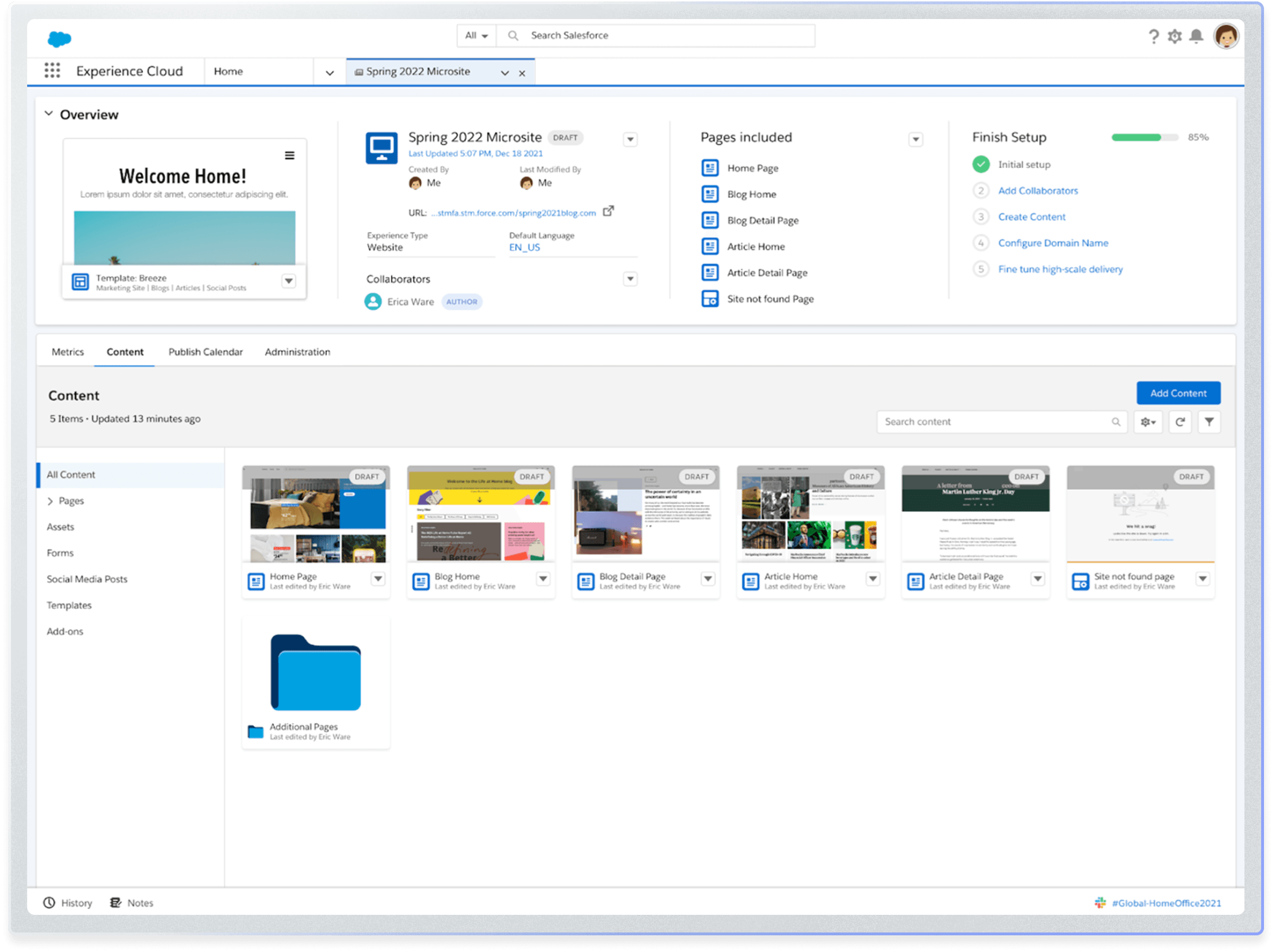The image size is (1274, 952).
Task: Click the notifications bell icon
Action: click(x=1196, y=36)
